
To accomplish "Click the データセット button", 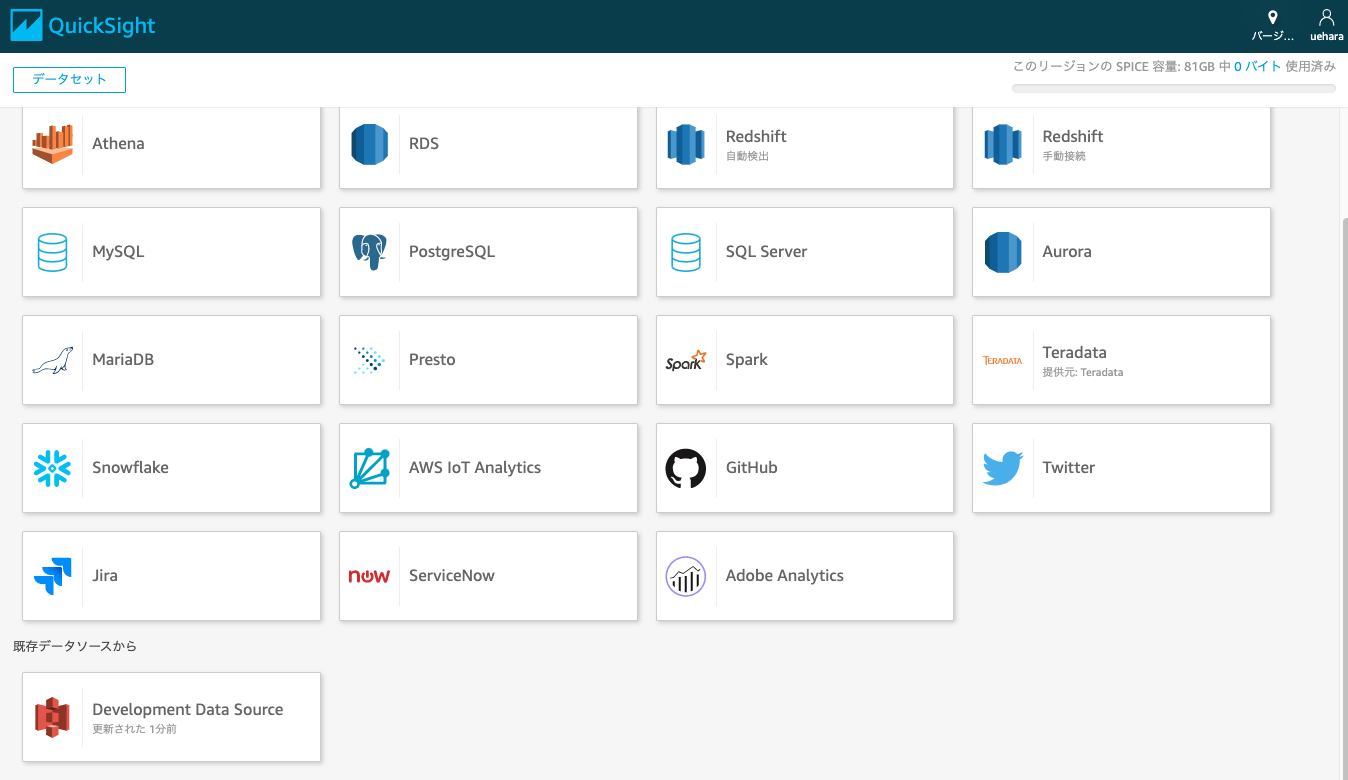I will coord(69,79).
